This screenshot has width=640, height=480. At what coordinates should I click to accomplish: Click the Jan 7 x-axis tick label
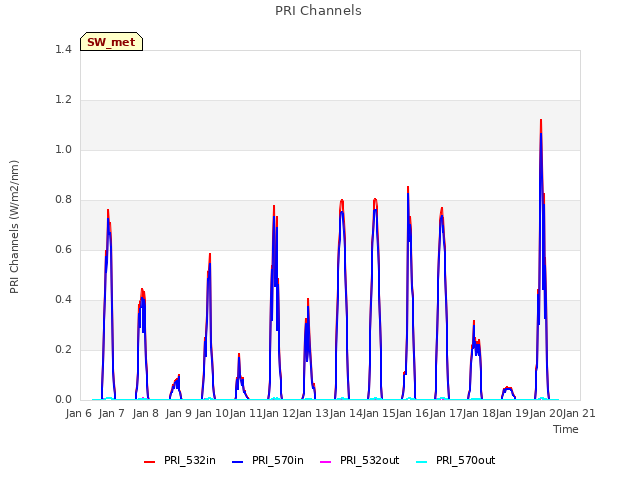(112, 413)
